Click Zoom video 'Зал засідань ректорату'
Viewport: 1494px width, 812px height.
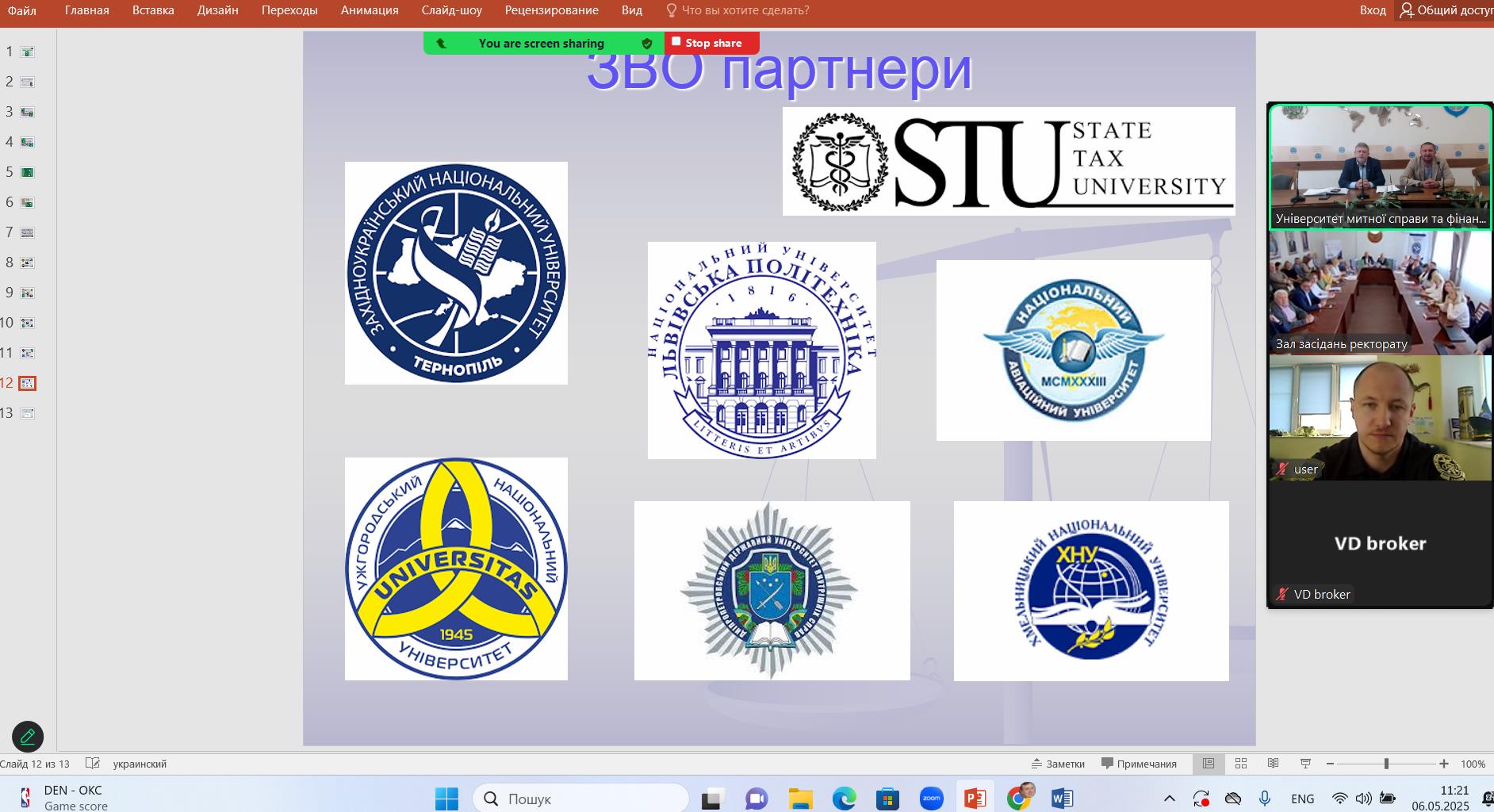pos(1381,293)
